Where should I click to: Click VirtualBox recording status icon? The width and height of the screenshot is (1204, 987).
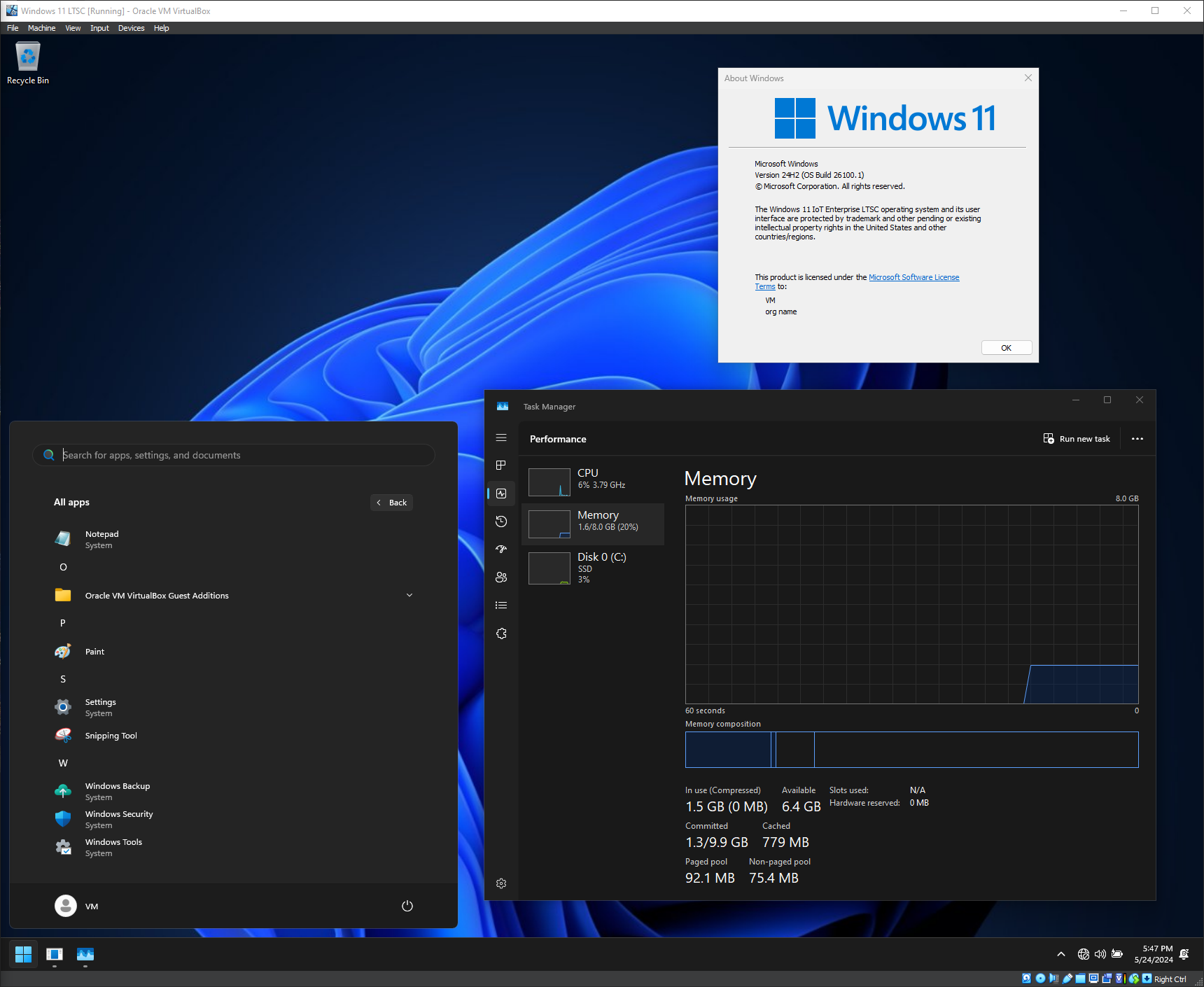point(1107,979)
